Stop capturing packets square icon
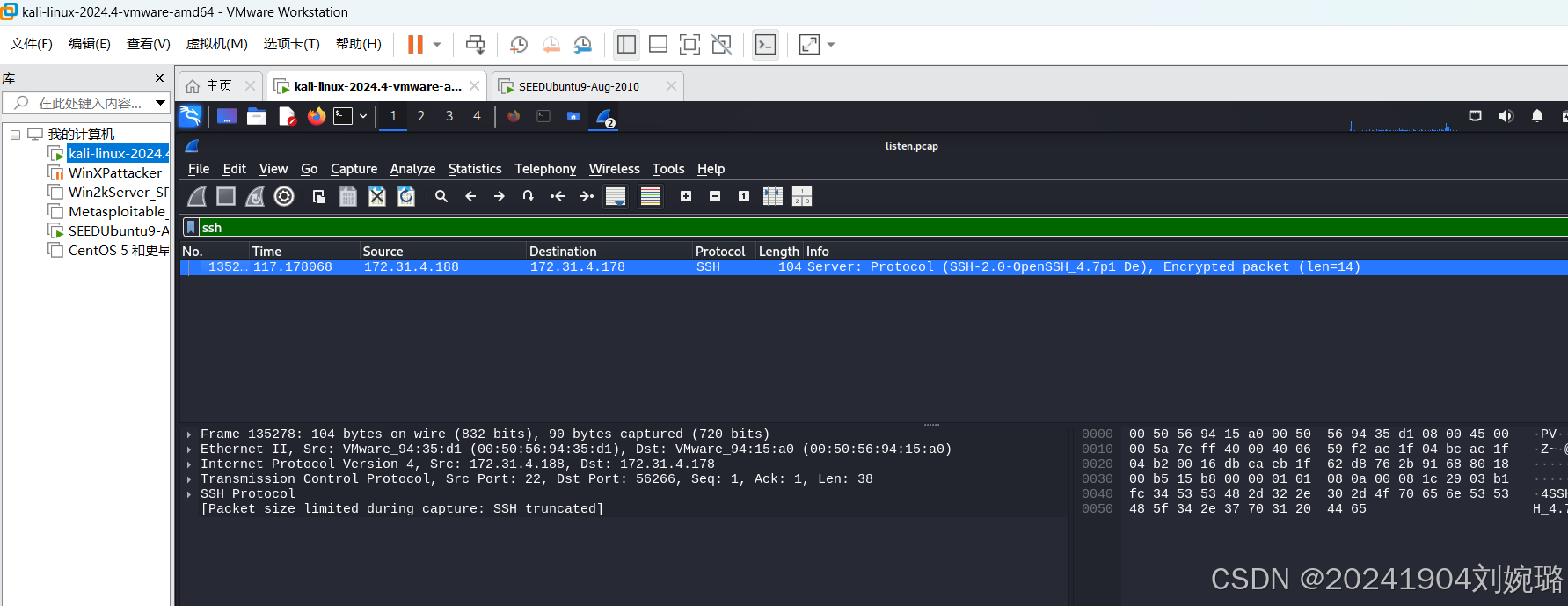 click(226, 196)
